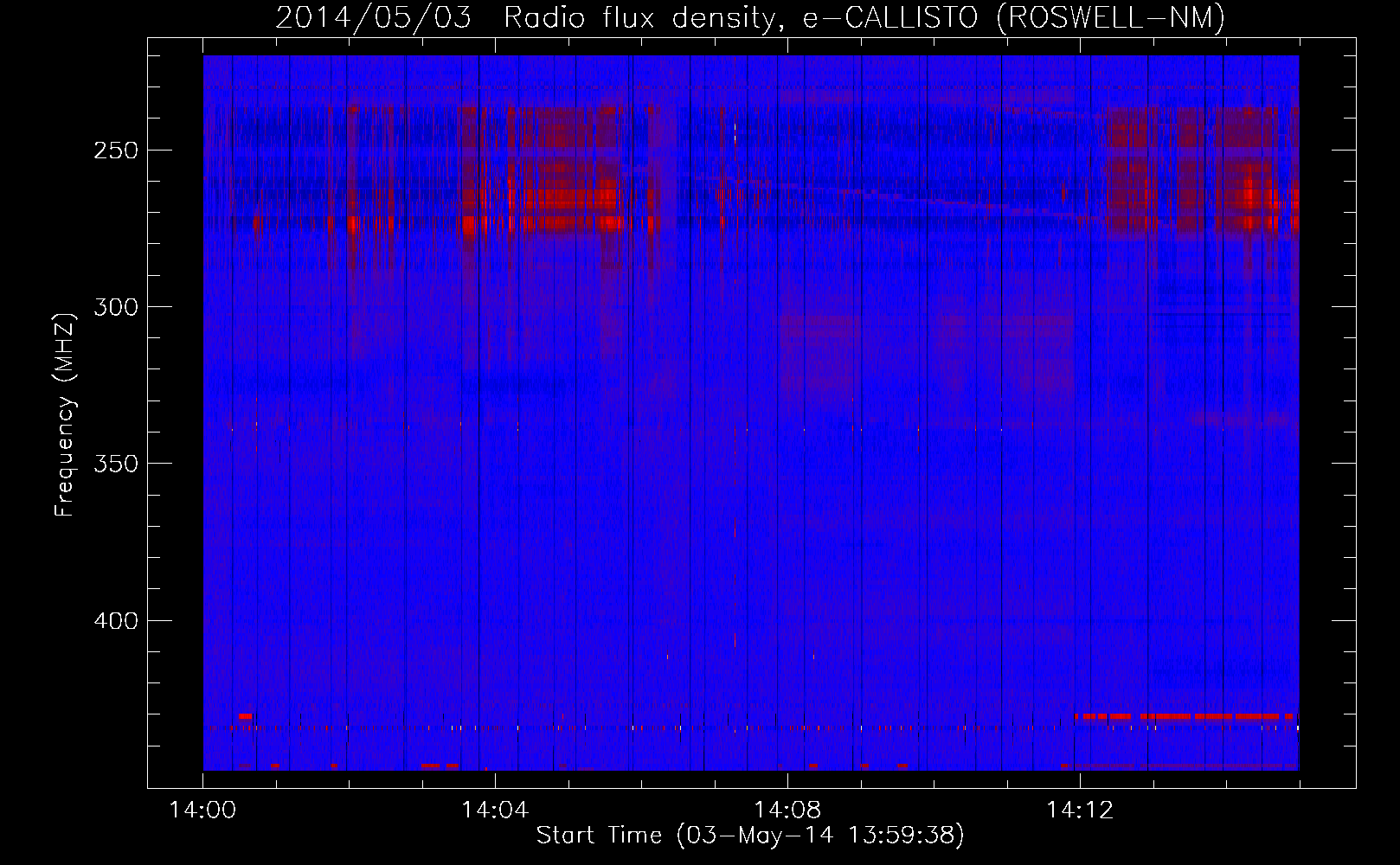
Task: Click the '14:00' time axis label
Action: tap(203, 811)
